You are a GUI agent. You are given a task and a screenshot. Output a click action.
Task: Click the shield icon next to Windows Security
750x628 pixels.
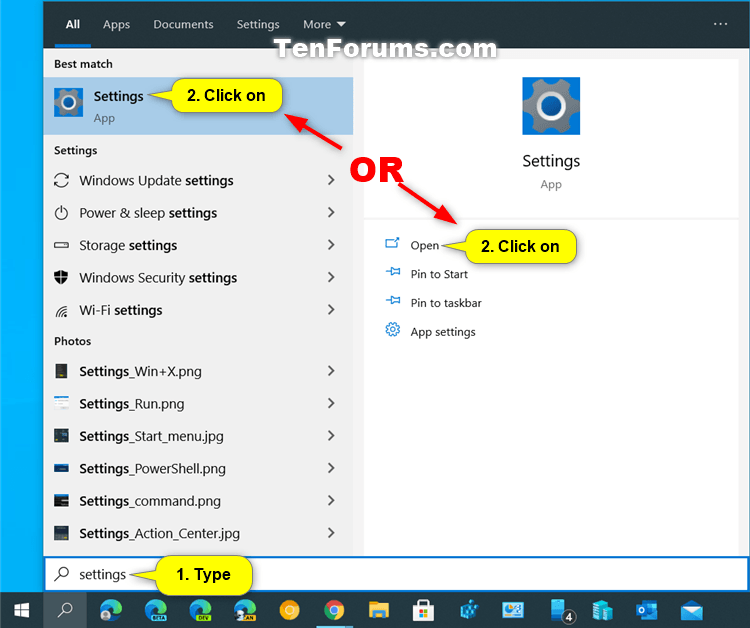[x=61, y=277]
